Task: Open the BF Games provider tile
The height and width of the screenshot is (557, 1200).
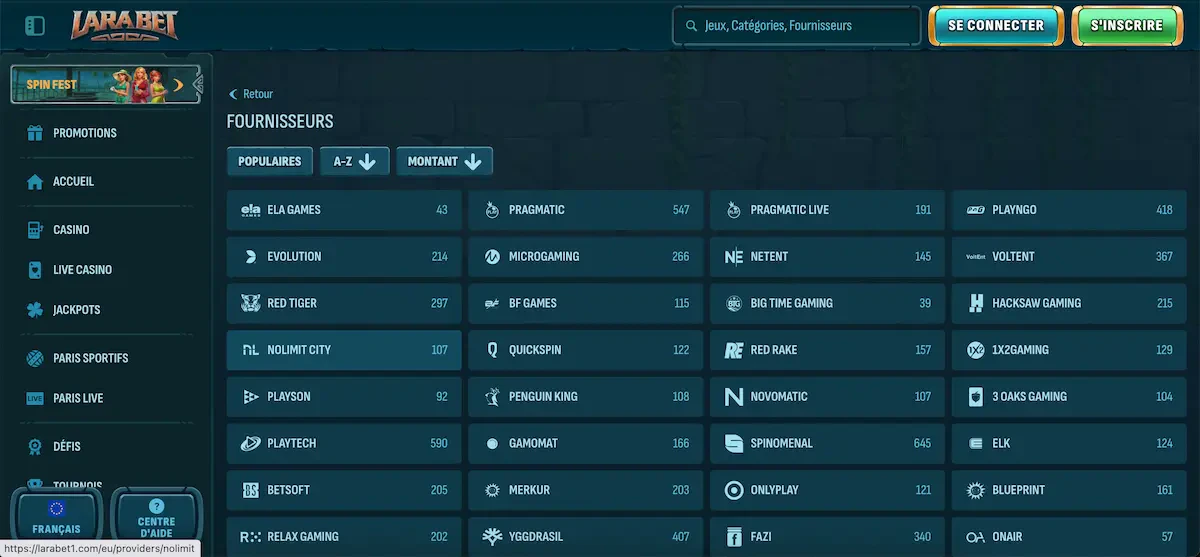Action: (x=586, y=303)
